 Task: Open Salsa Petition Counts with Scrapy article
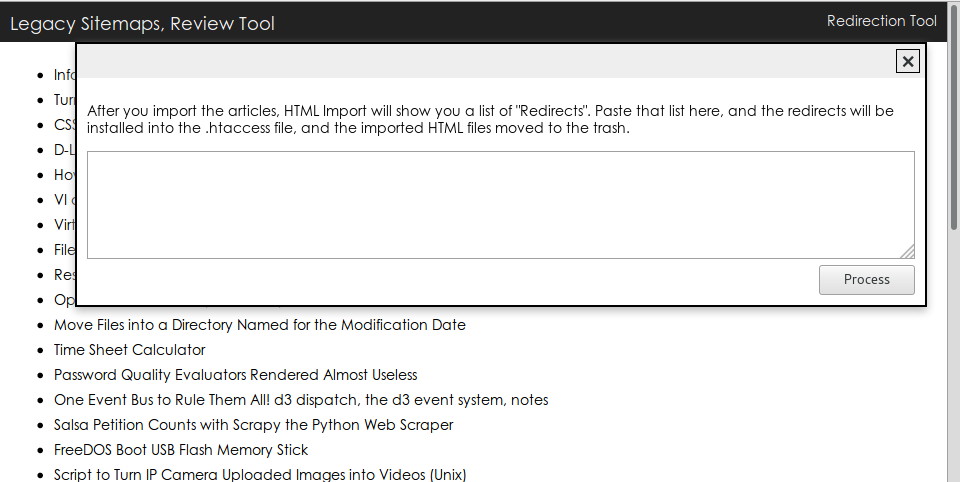tap(253, 425)
